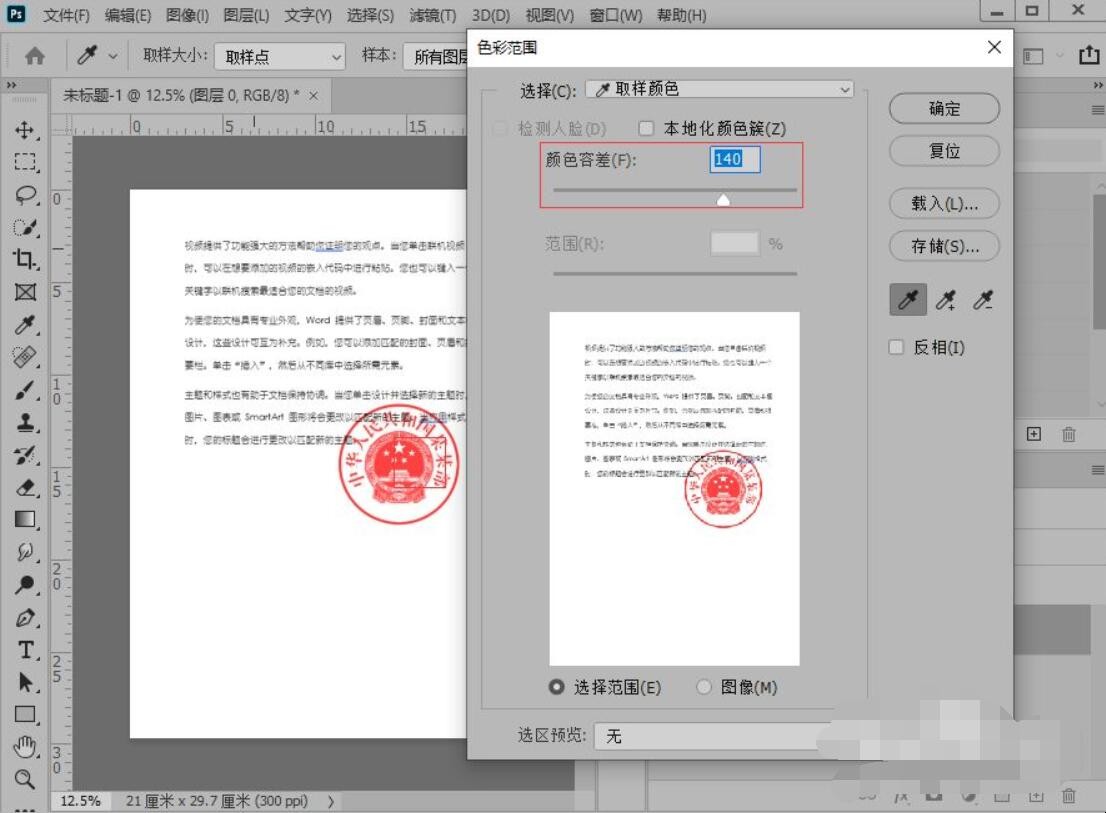Viewport: 1106px width, 813px height.
Task: Click the 颜色容差 slider handle
Action: tap(723, 200)
